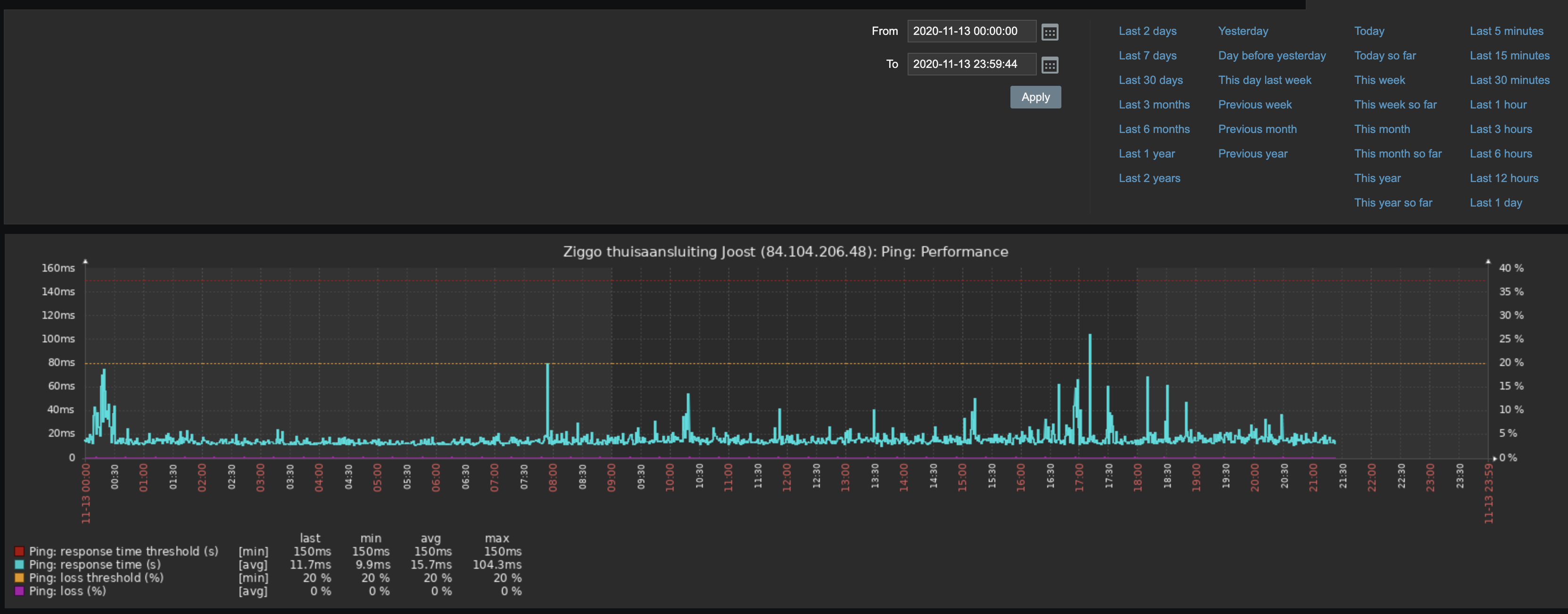Select the Last 2 days range

[x=1147, y=31]
